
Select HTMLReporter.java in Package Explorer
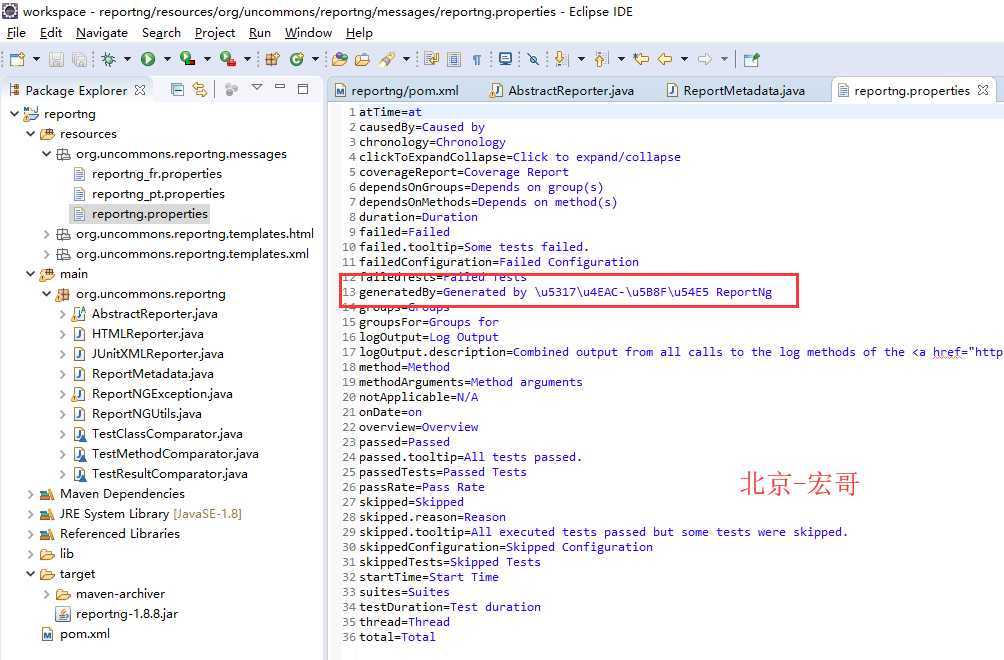pyautogui.click(x=147, y=334)
